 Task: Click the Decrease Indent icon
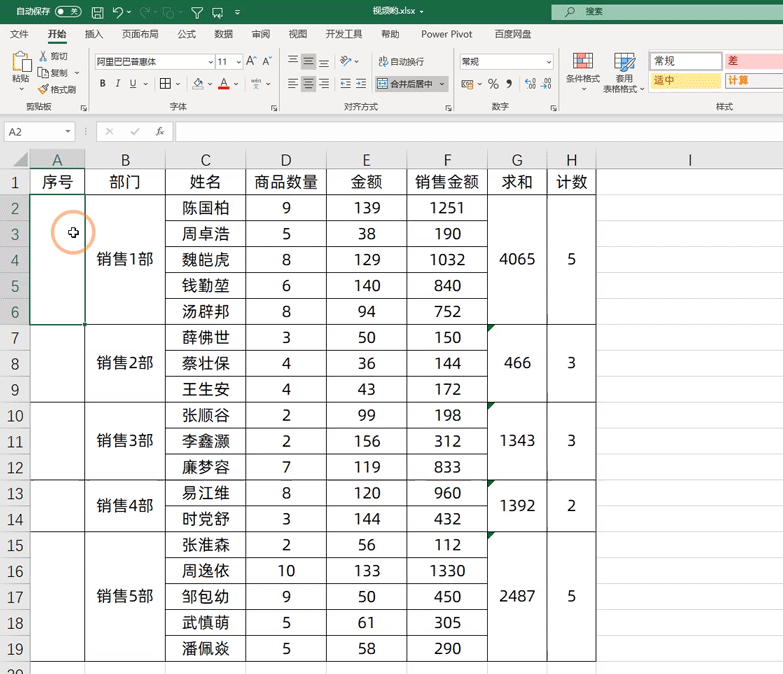coord(346,83)
